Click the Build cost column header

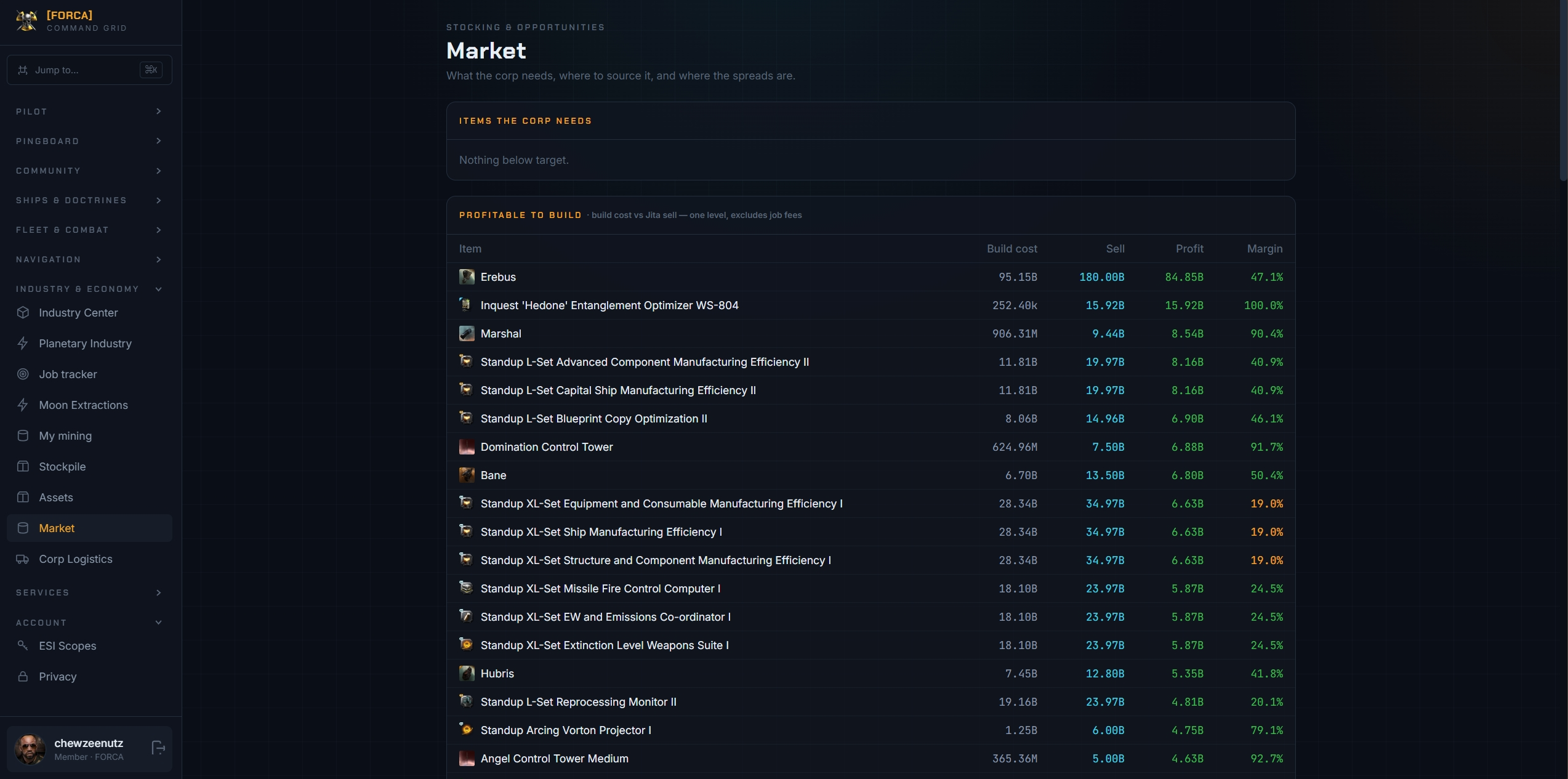[1012, 249]
